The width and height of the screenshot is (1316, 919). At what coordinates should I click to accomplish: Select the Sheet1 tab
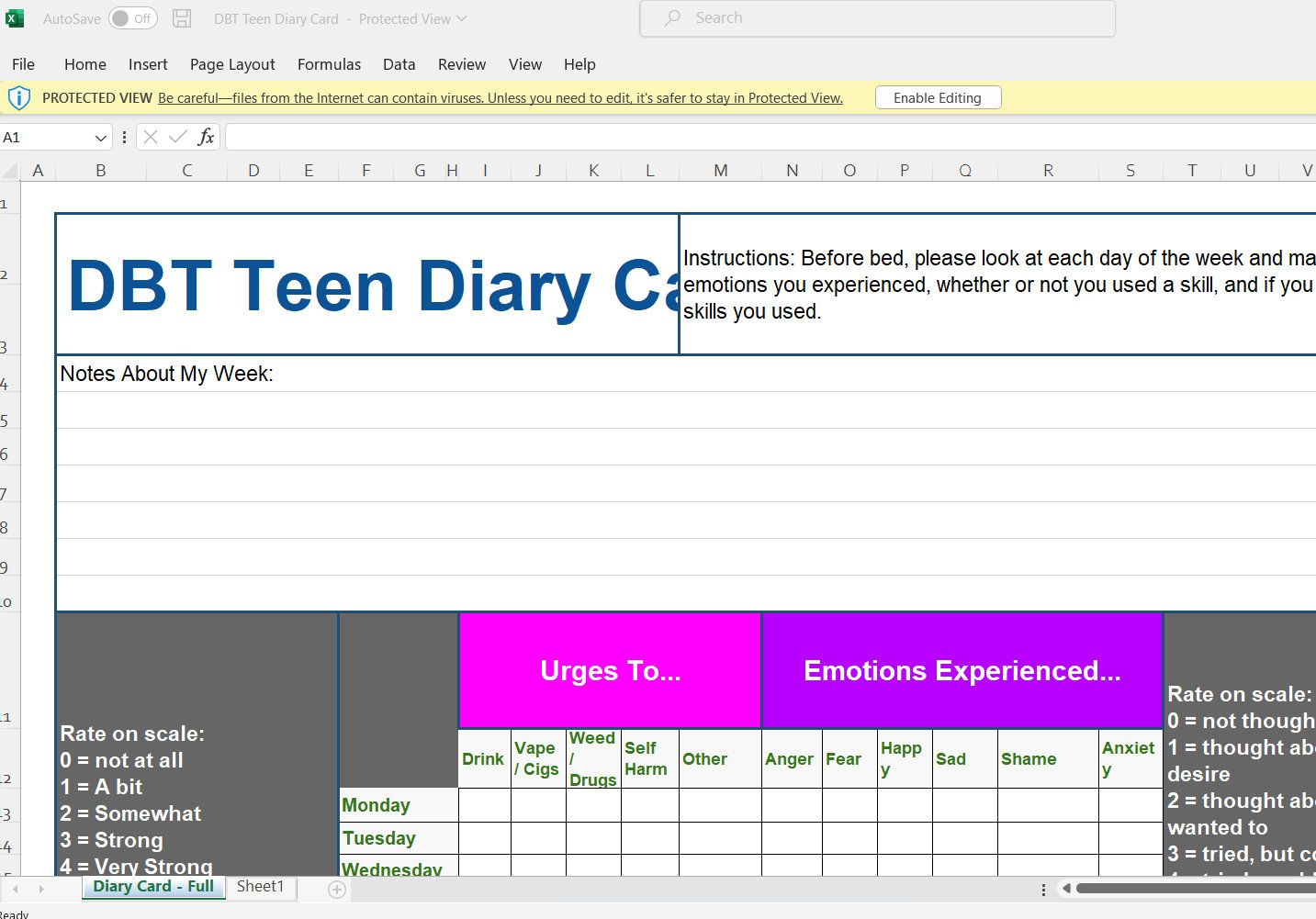tap(260, 886)
